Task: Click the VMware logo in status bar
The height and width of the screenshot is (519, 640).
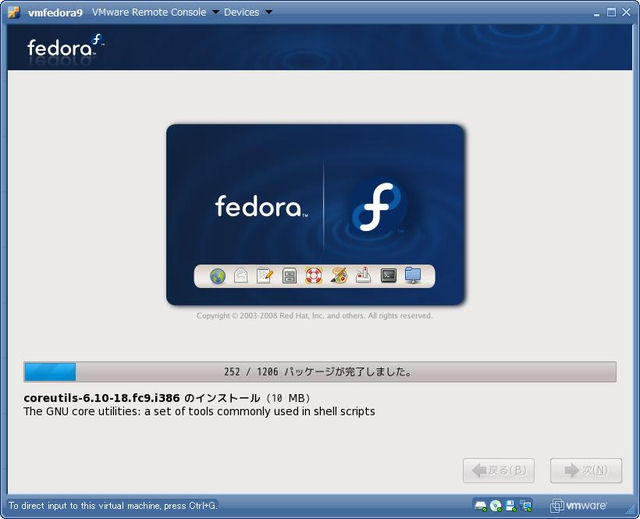Action: tap(578, 506)
